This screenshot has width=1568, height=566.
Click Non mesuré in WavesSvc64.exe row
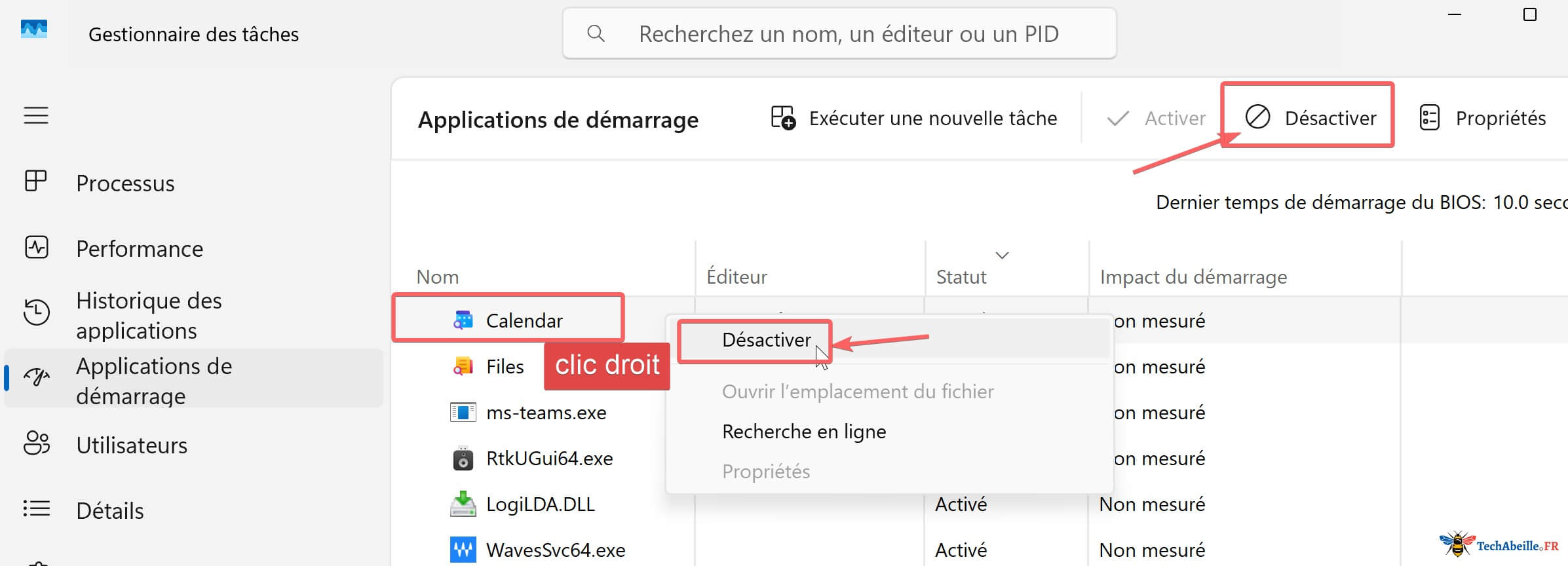click(x=1152, y=550)
